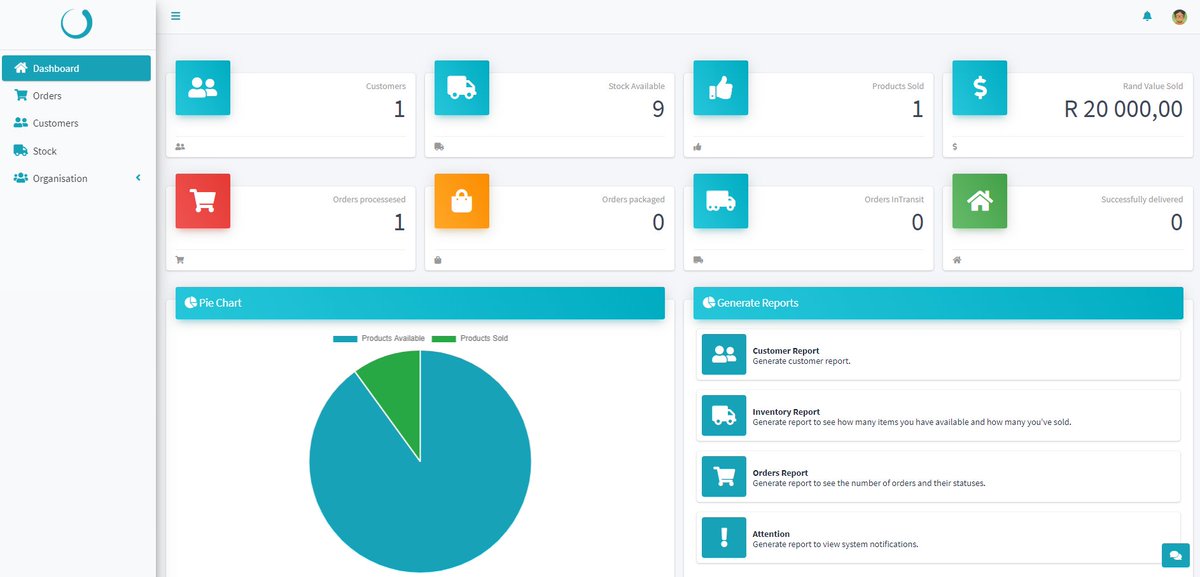Click the Customers card people icon tile
1200x577 pixels.
tap(203, 88)
